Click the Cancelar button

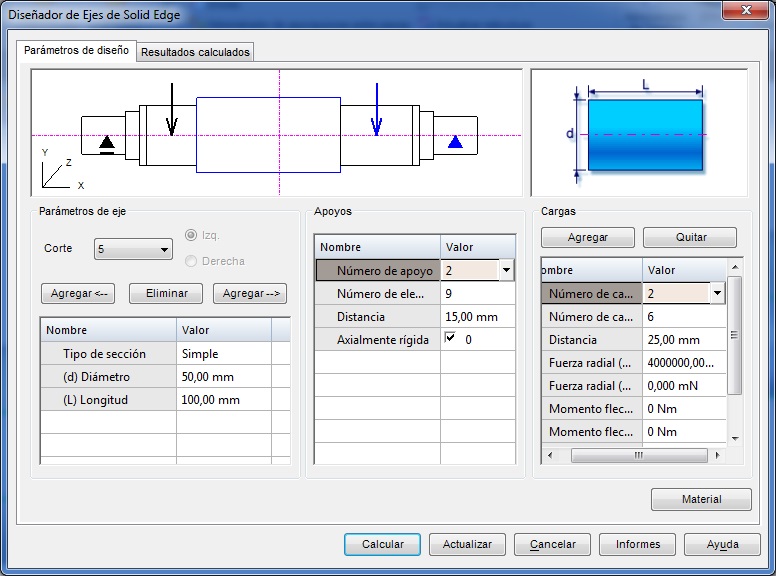tap(552, 544)
